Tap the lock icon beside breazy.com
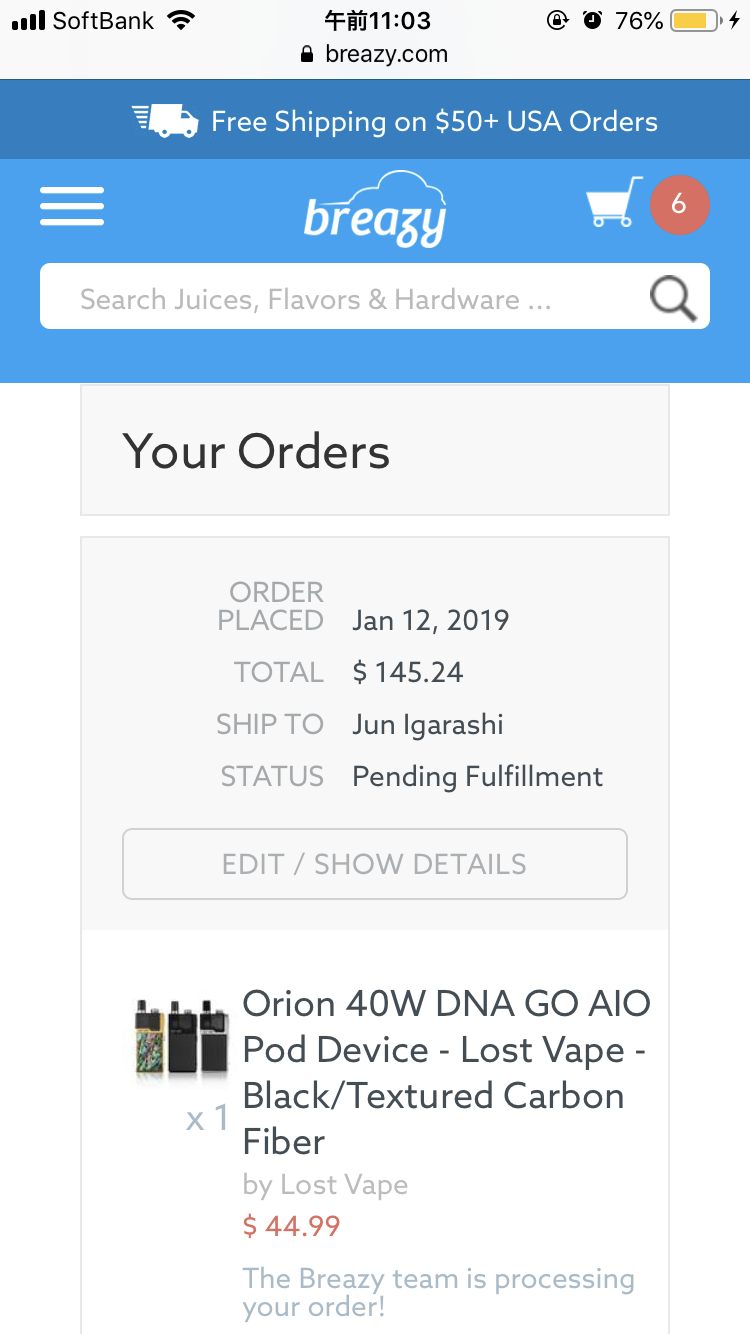The image size is (750, 1334). (x=307, y=54)
